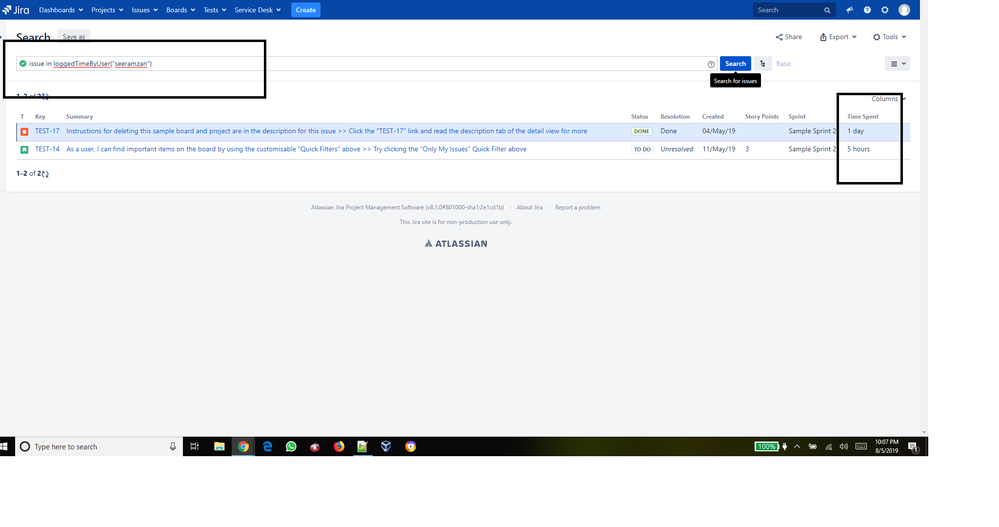Click the blue Search button
999x527 pixels.
pyautogui.click(x=735, y=64)
